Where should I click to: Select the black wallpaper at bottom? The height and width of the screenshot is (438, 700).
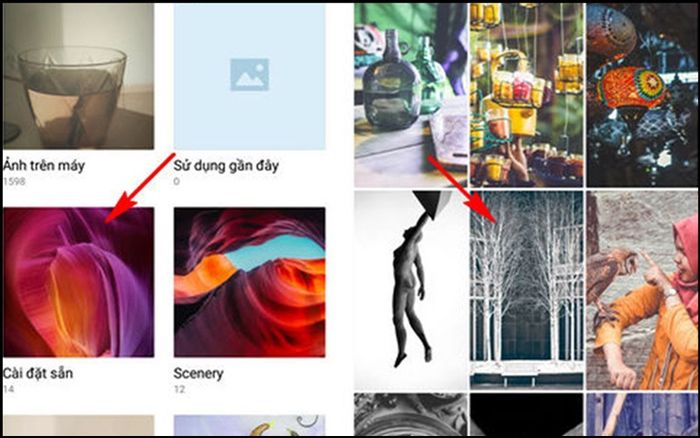pyautogui.click(x=526, y=414)
